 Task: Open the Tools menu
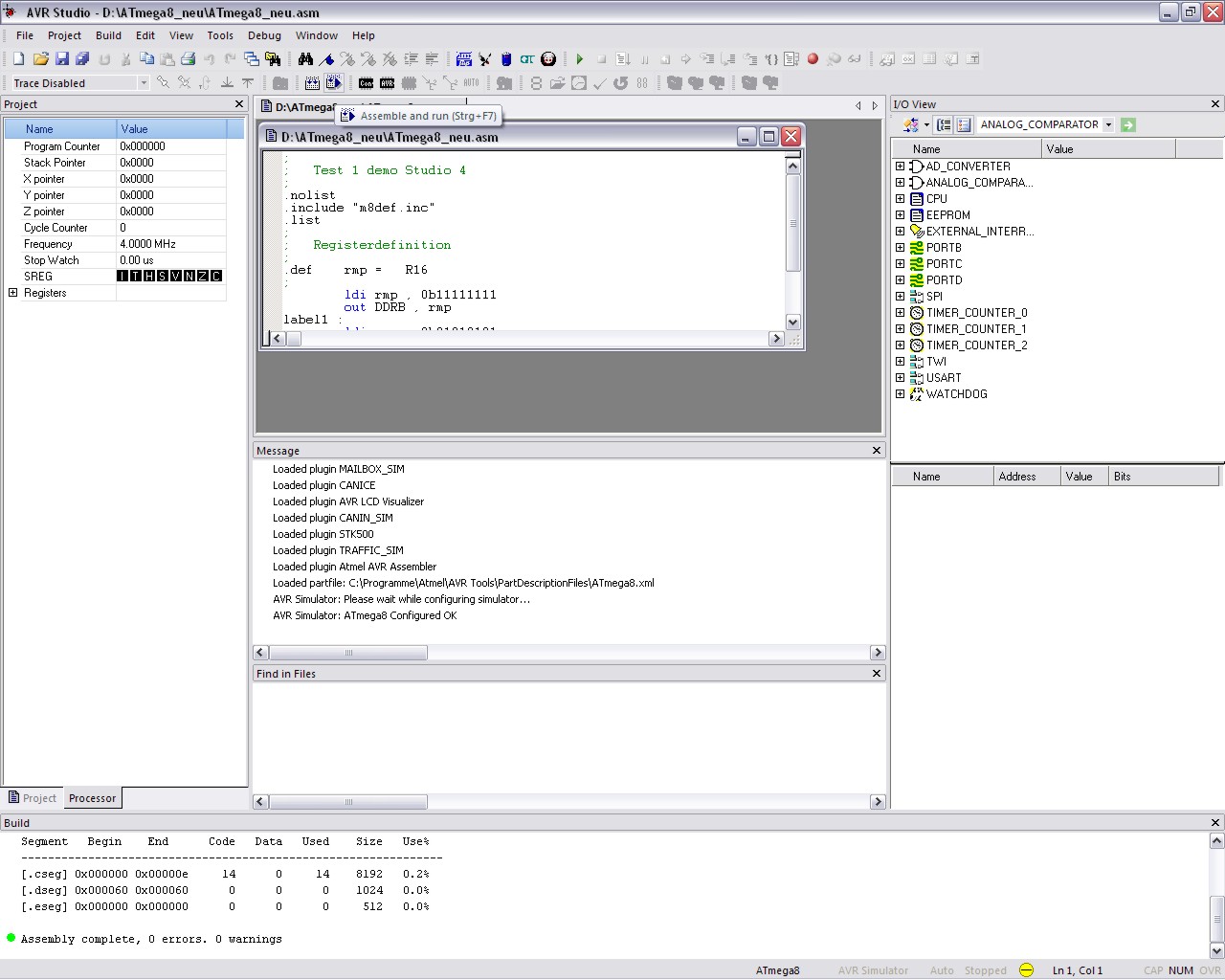[x=220, y=35]
